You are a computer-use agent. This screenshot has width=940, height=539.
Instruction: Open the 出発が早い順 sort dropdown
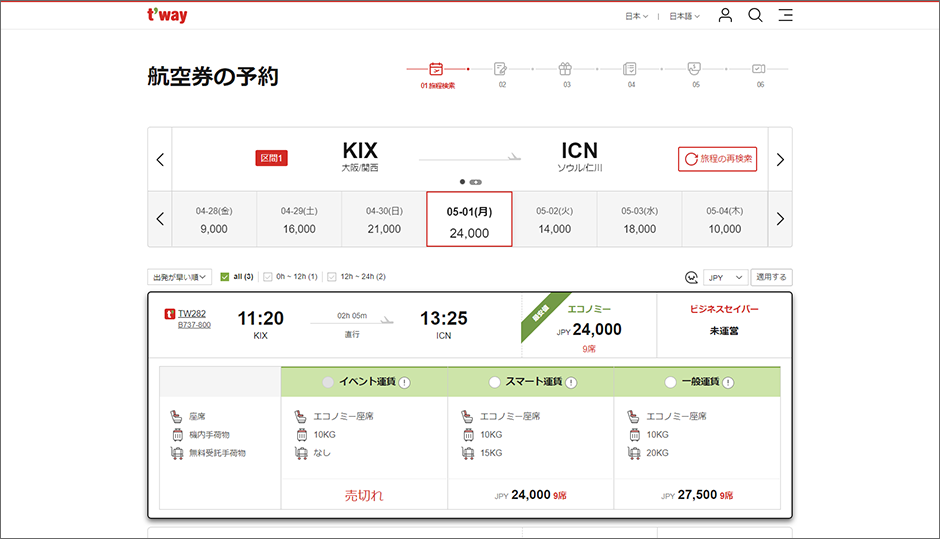click(x=180, y=277)
